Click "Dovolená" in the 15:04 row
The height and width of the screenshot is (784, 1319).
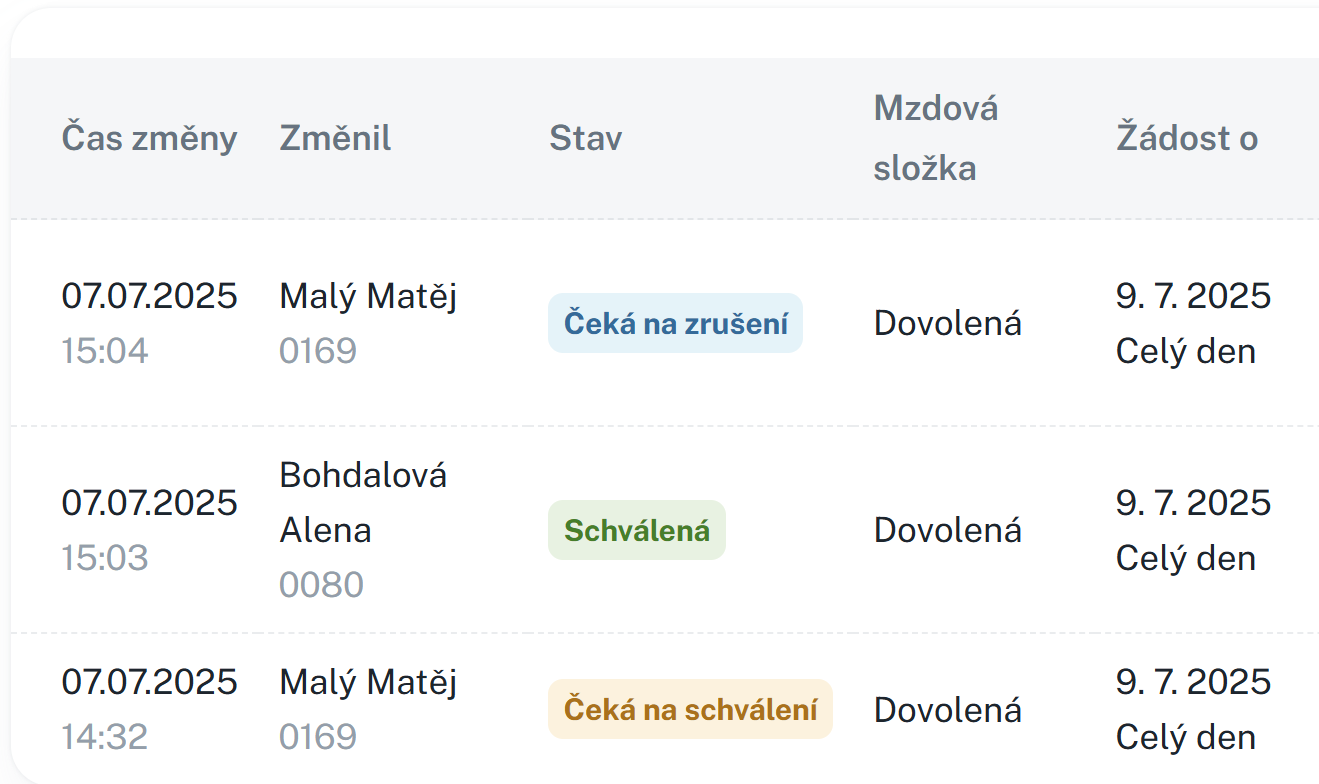(x=947, y=323)
